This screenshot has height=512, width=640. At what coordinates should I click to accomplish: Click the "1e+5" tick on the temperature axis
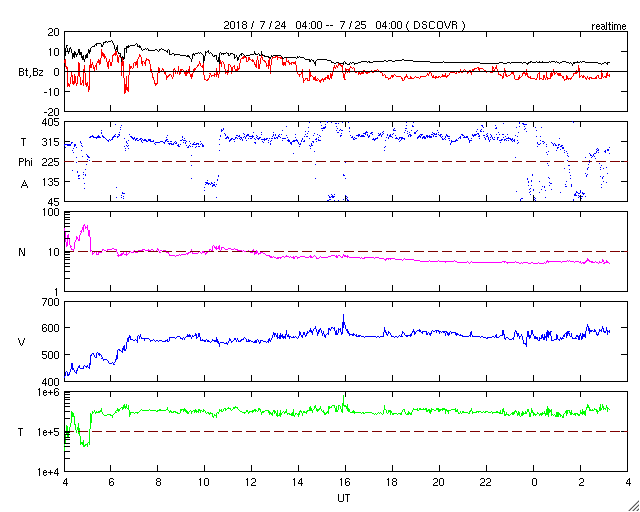coord(49,432)
